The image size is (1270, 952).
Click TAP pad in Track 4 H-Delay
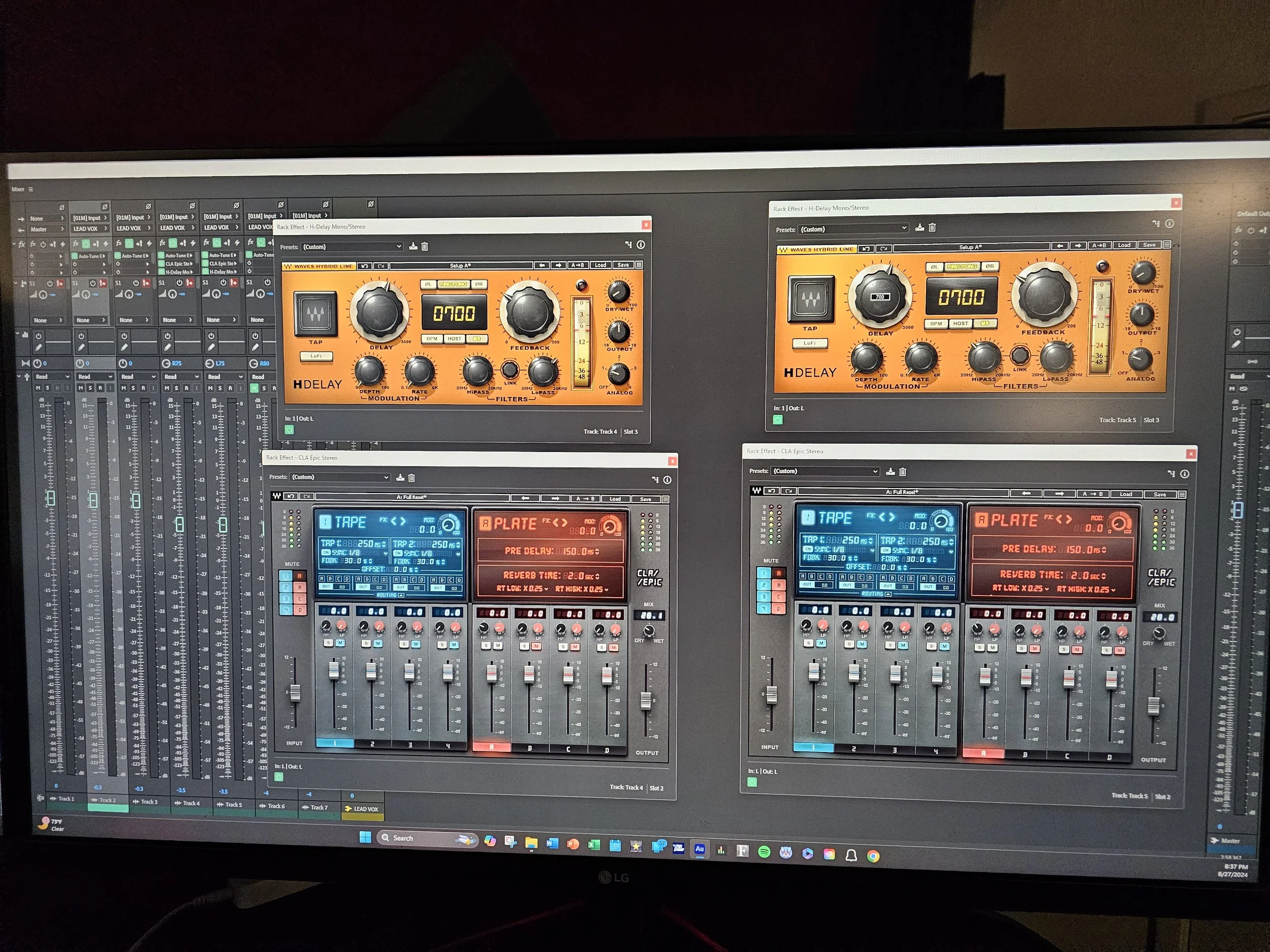click(315, 313)
